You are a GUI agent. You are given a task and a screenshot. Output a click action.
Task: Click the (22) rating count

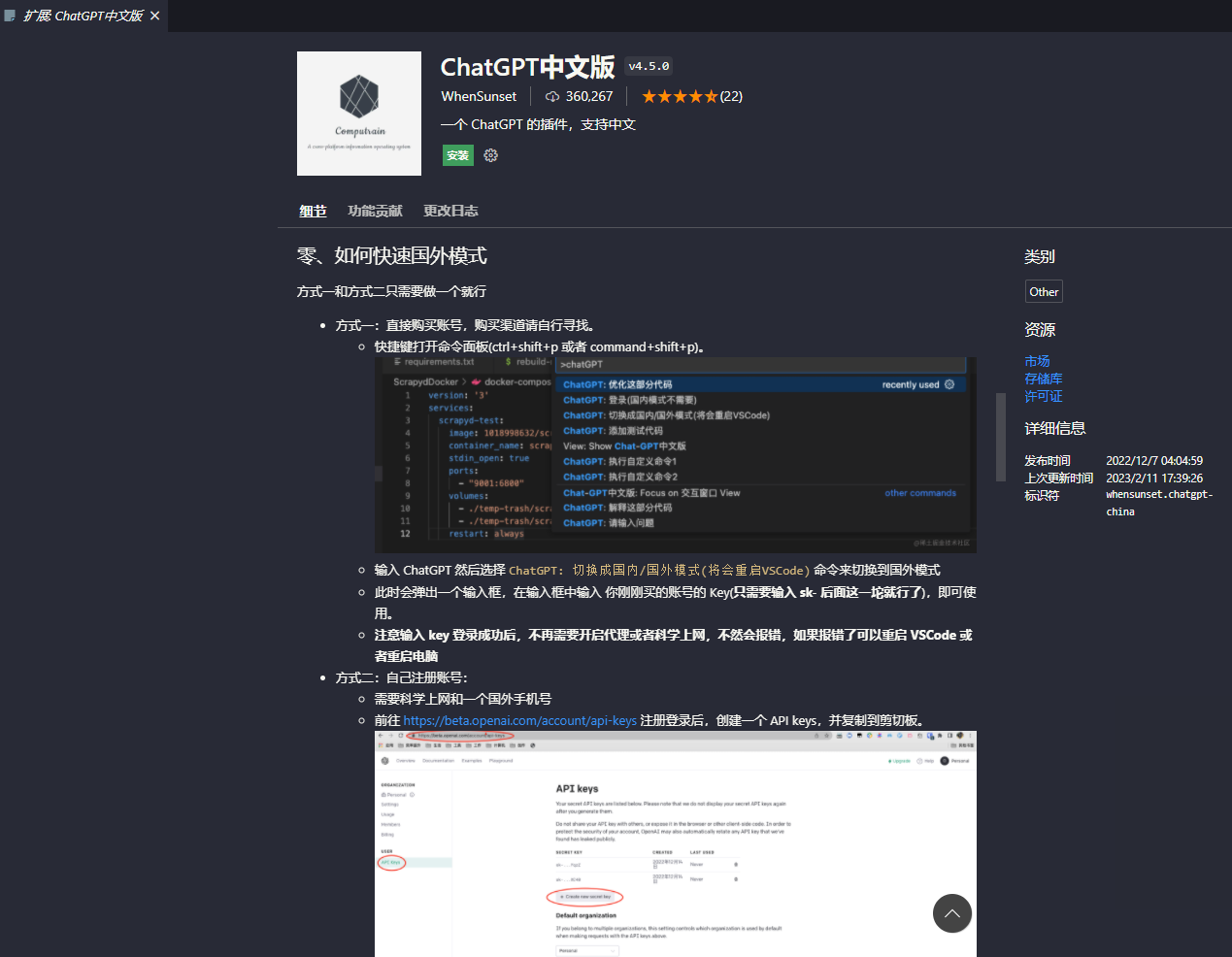tap(731, 97)
